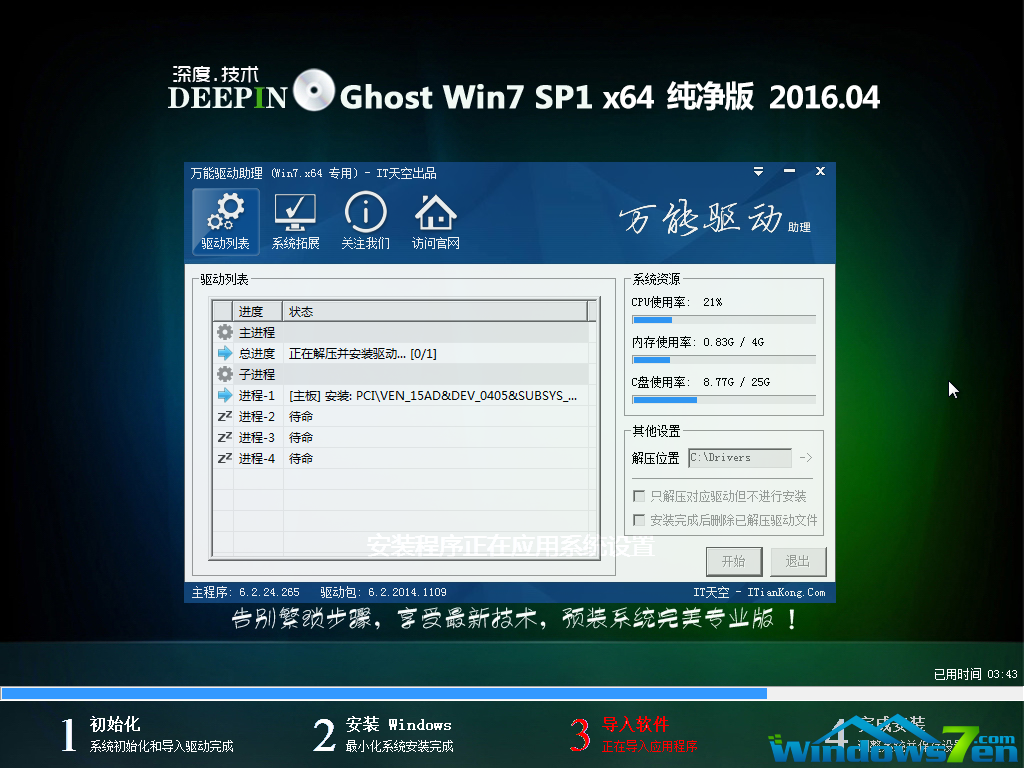This screenshot has width=1024, height=768.
Task: Click the 状态 column header
Action: point(435,312)
